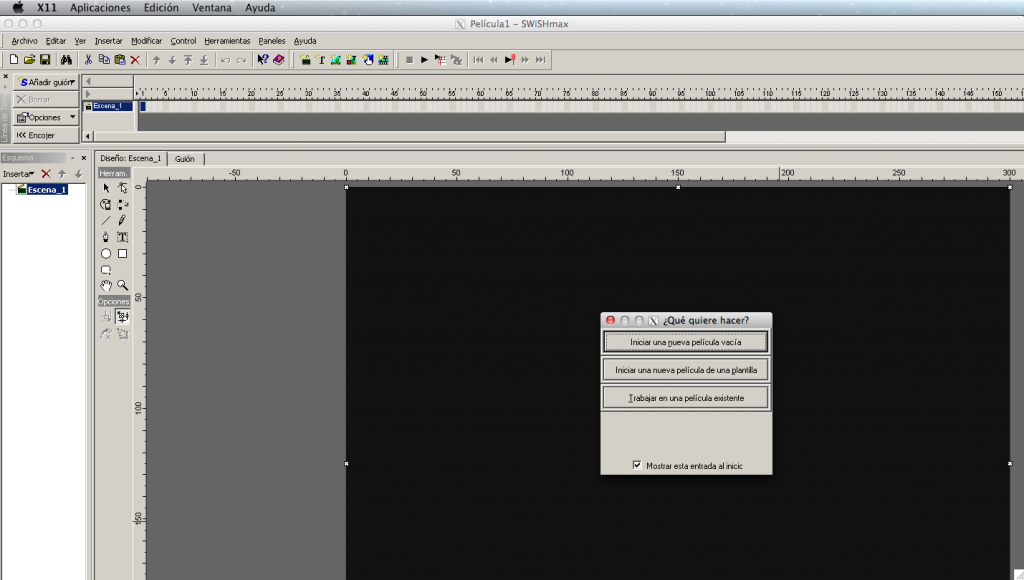Open the Paneles menu
Viewport: 1024px width, 580px height.
(x=272, y=40)
